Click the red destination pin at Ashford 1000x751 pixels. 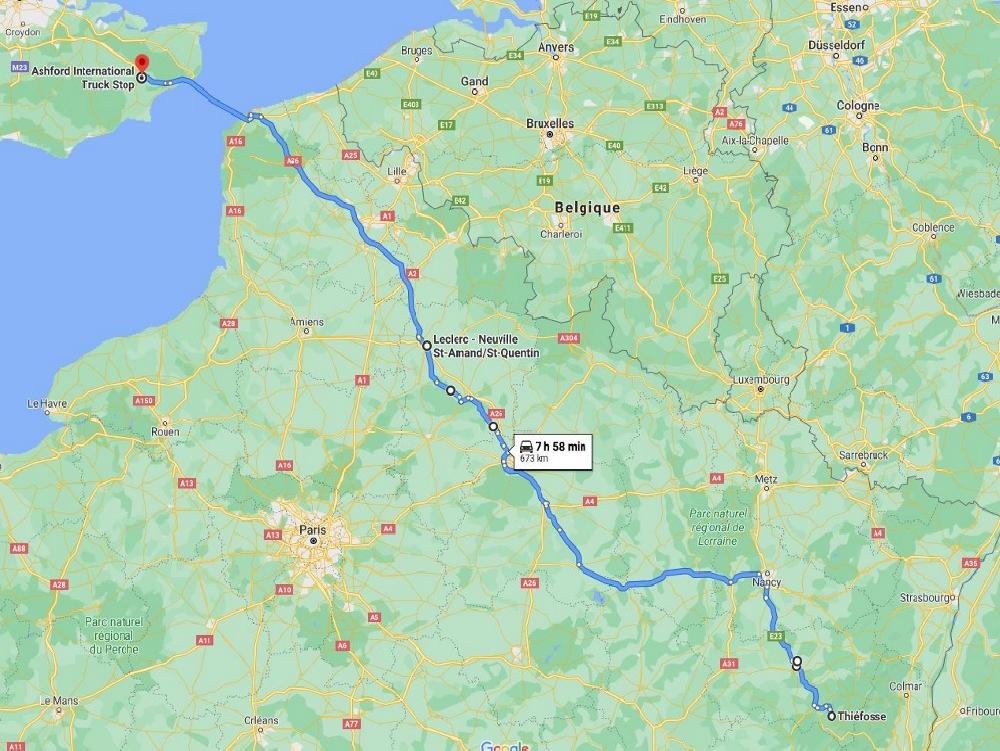click(x=142, y=64)
